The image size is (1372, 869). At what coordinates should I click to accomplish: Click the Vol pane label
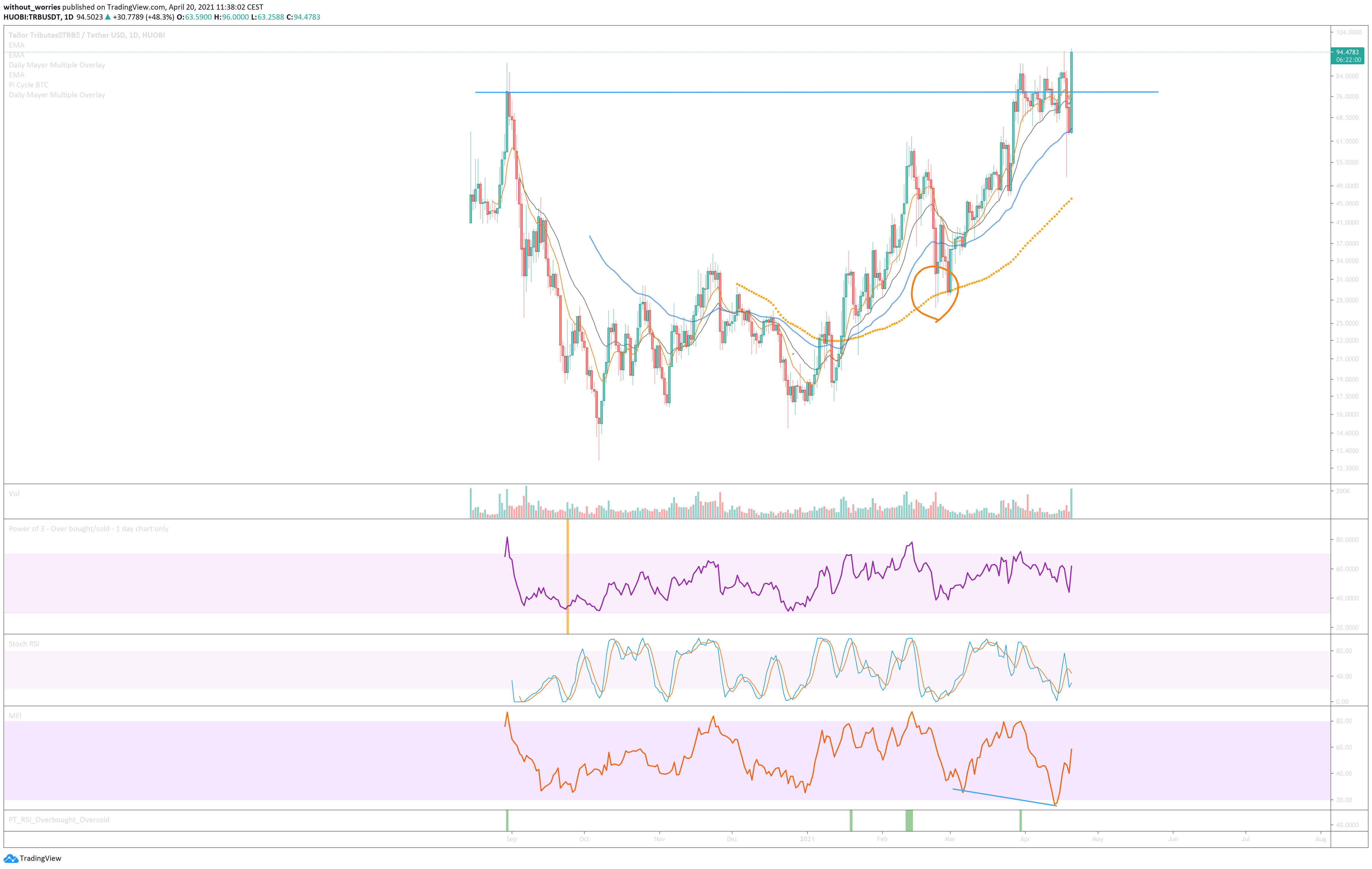(x=14, y=494)
